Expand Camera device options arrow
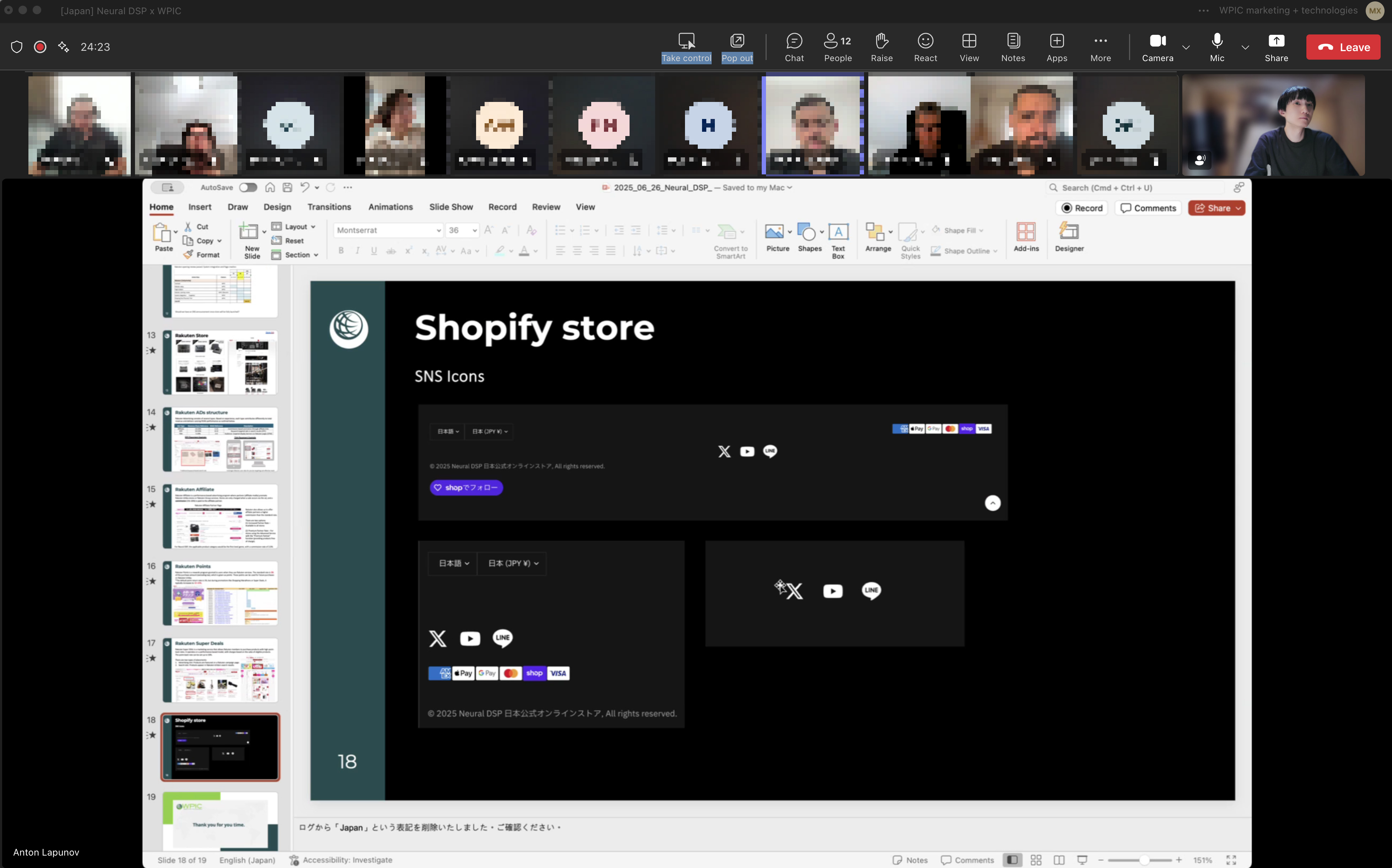 [x=1186, y=47]
